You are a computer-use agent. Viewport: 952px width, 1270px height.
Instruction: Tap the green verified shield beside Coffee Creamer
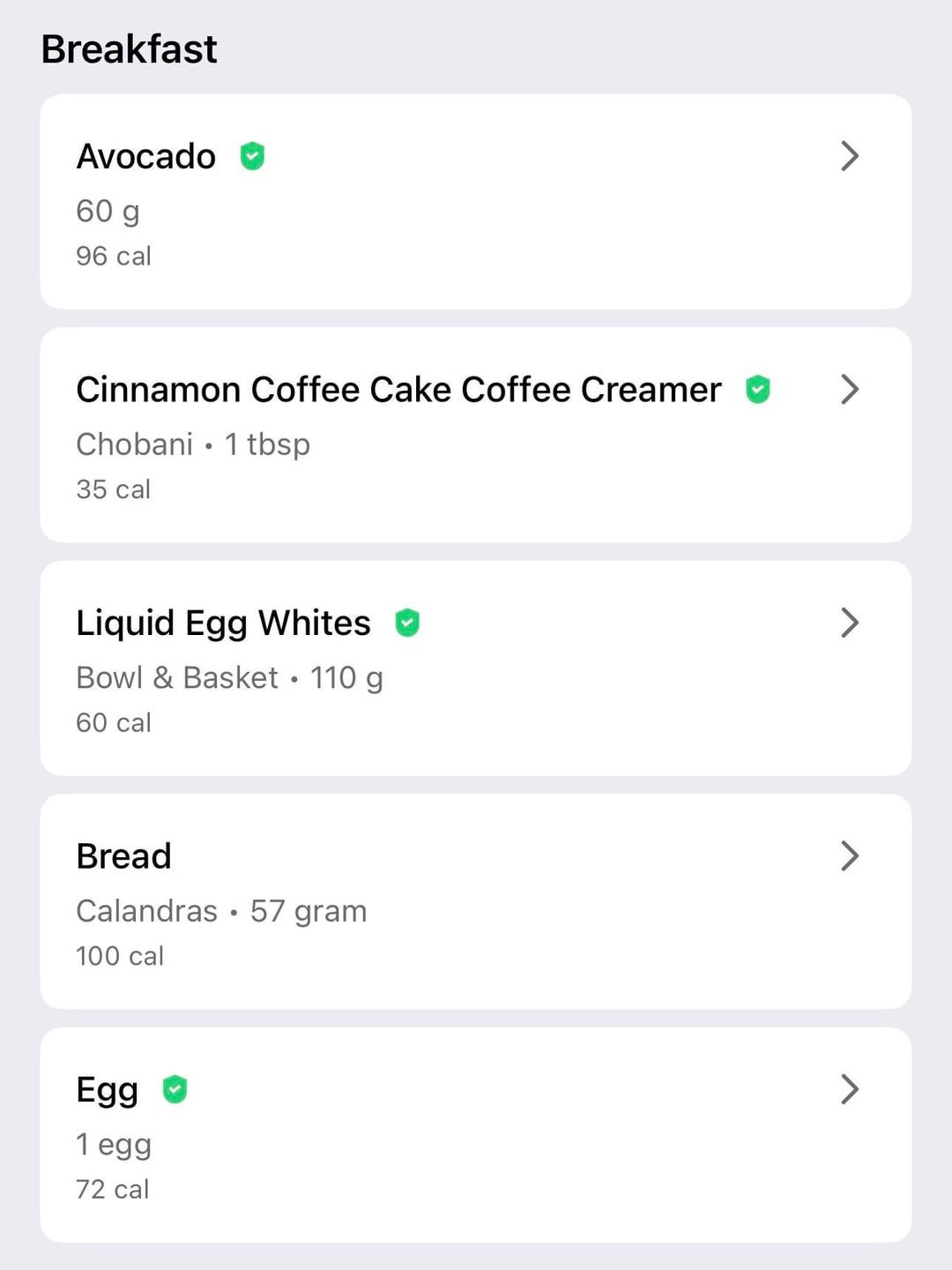pyautogui.click(x=758, y=389)
